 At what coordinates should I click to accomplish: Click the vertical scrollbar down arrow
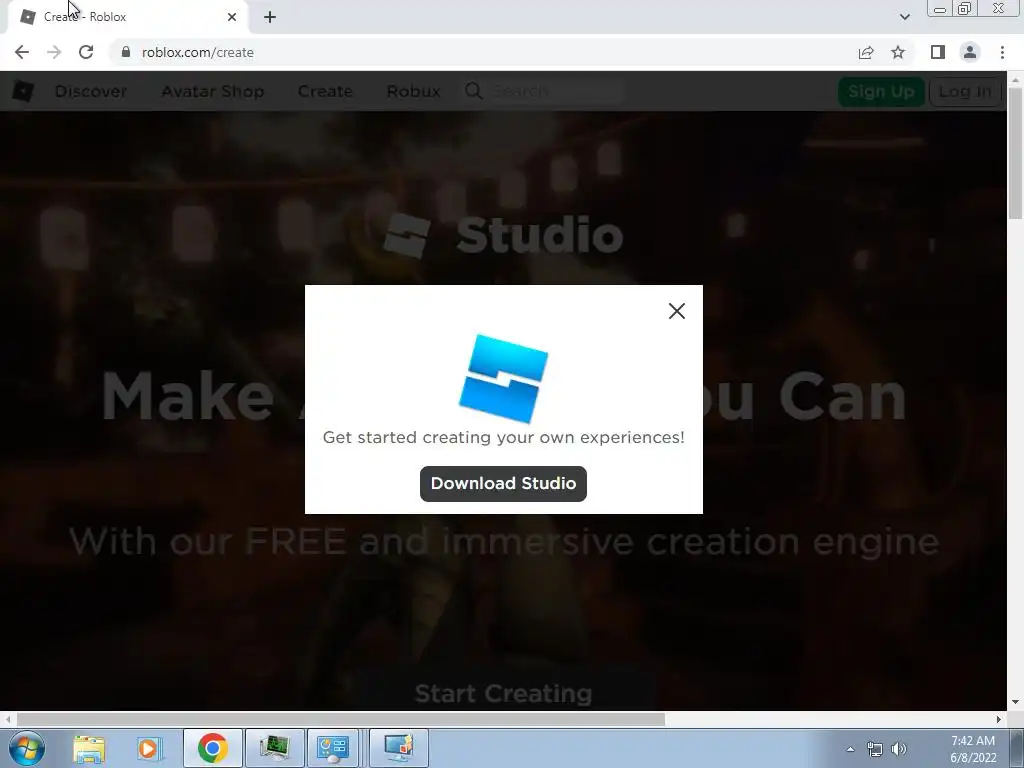pyautogui.click(x=1015, y=703)
